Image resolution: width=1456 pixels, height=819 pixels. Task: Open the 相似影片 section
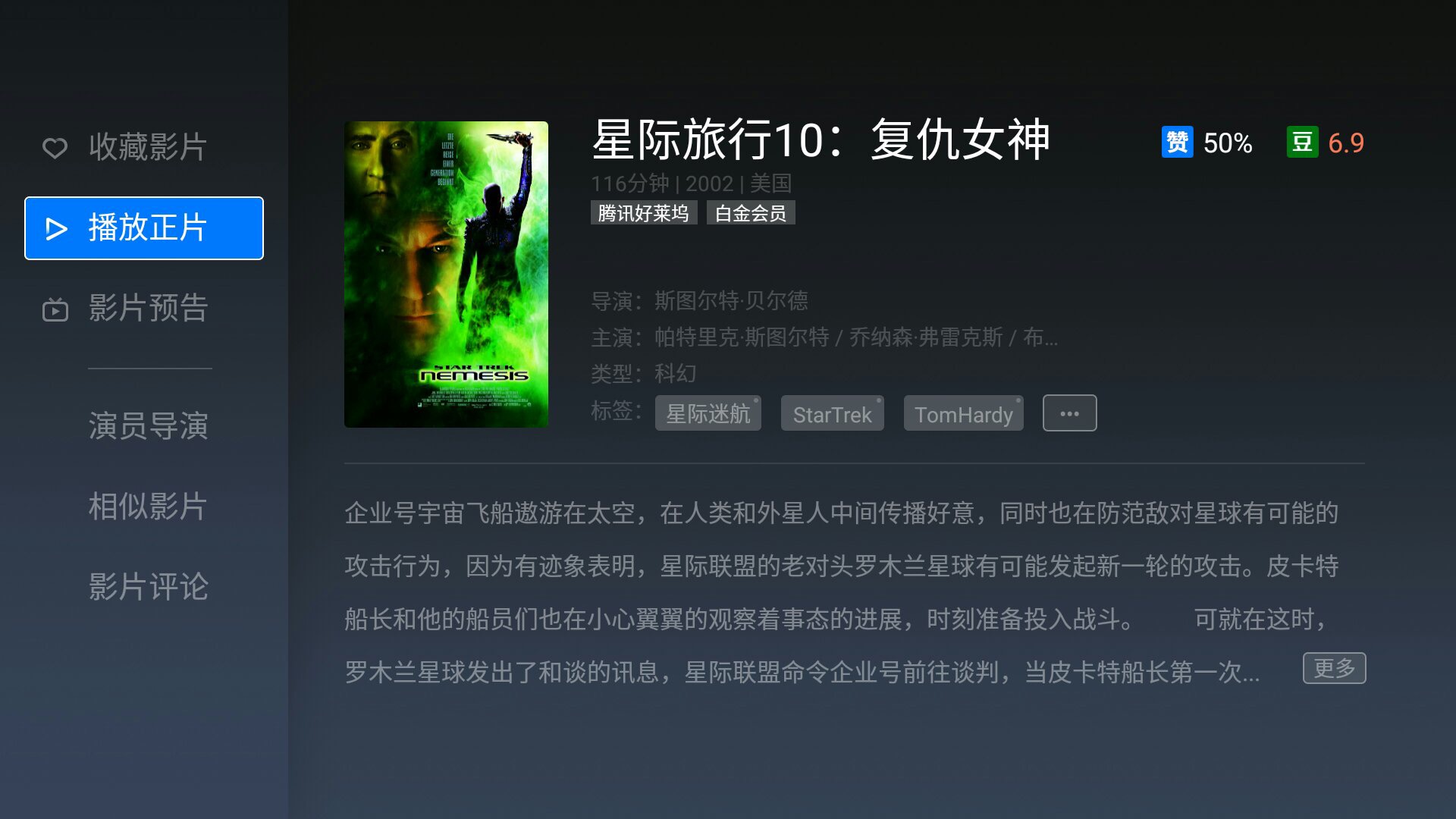pos(148,506)
